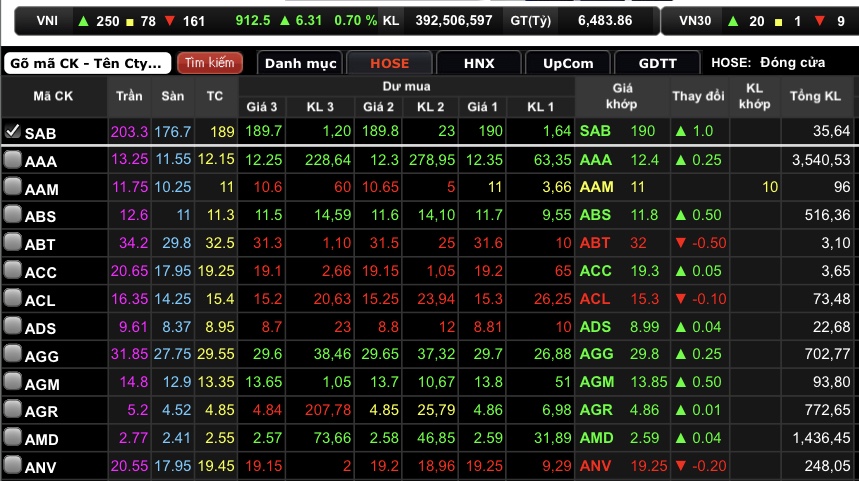
Task: Click the trading value 6,483.86
Action: point(605,20)
